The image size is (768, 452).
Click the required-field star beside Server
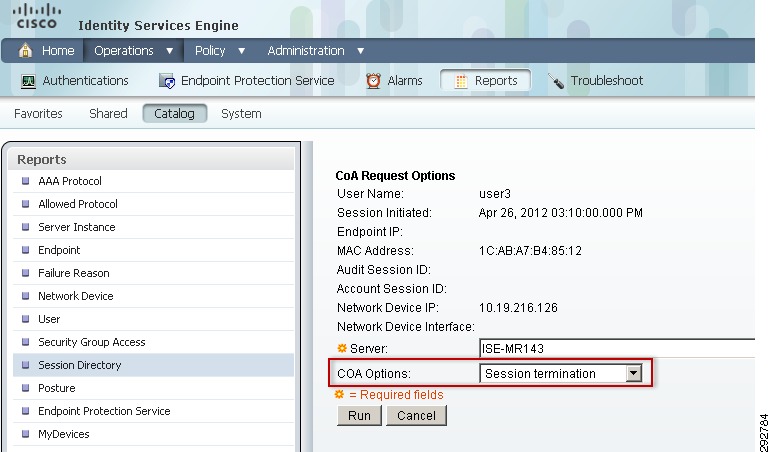pos(342,348)
